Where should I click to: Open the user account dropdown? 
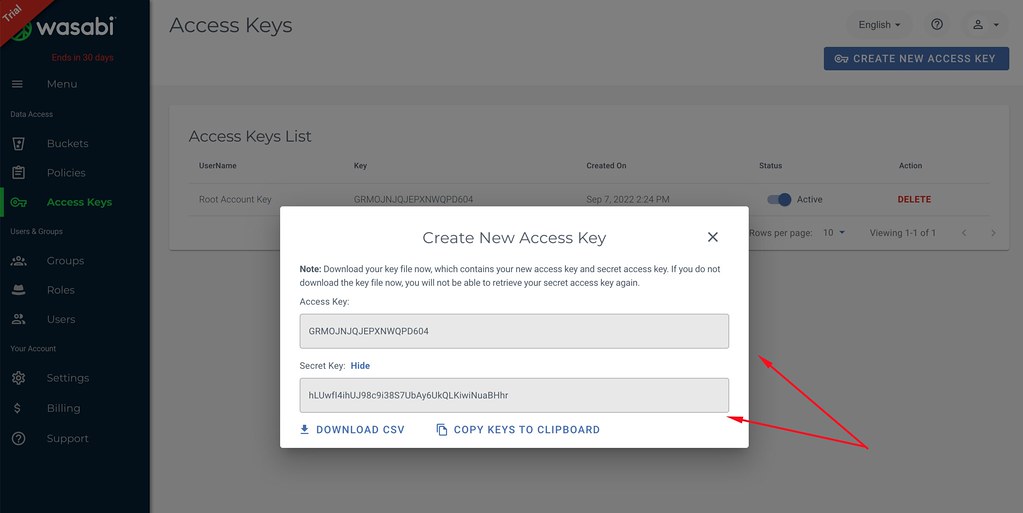pyautogui.click(x=986, y=25)
